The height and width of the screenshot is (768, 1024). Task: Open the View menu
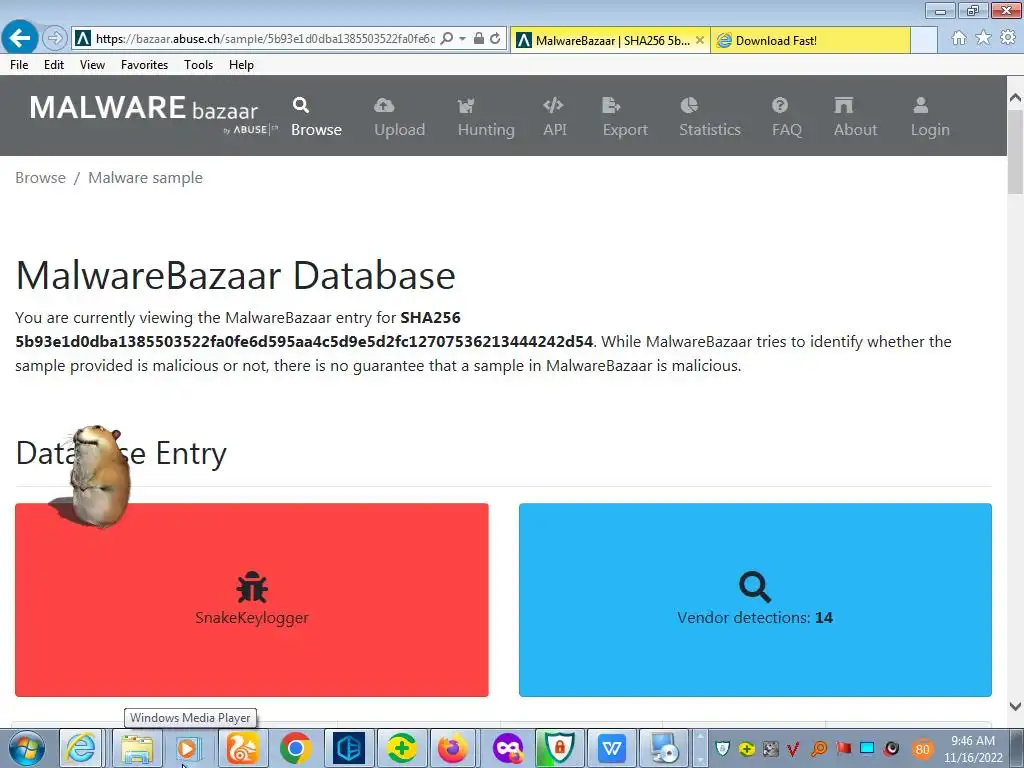click(x=92, y=65)
